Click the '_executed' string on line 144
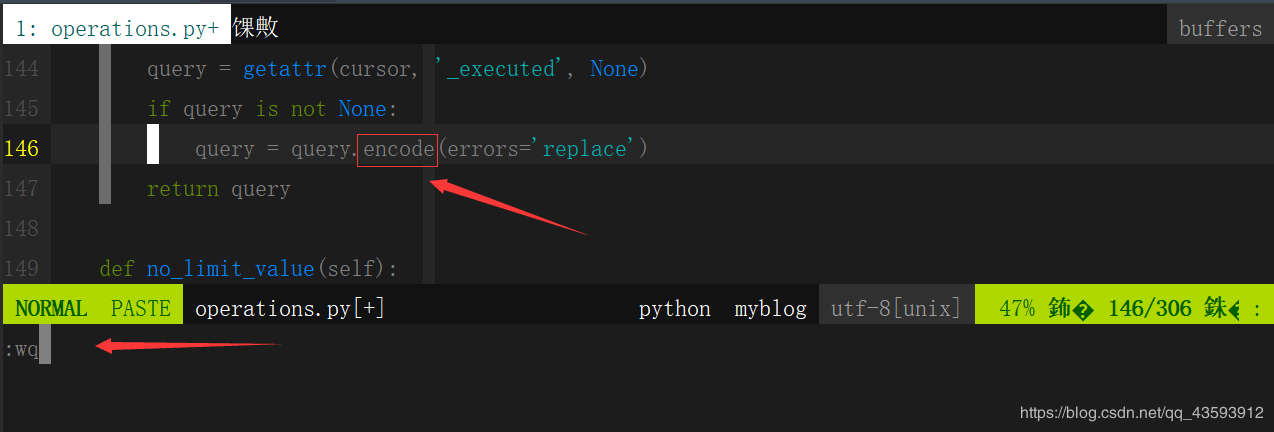This screenshot has height=432, width=1274. click(x=499, y=69)
